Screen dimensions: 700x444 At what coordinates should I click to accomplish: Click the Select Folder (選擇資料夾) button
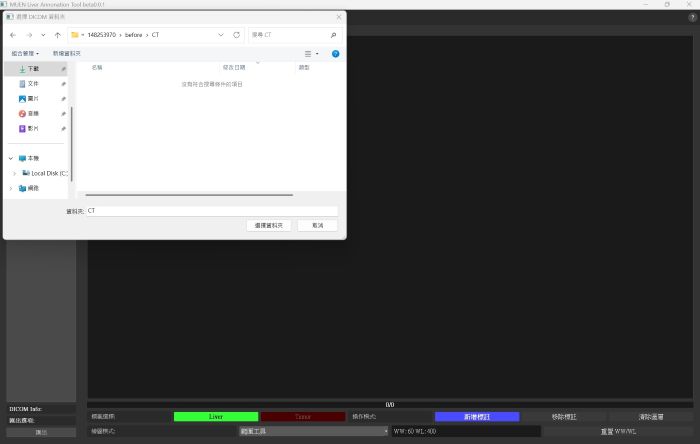click(269, 225)
